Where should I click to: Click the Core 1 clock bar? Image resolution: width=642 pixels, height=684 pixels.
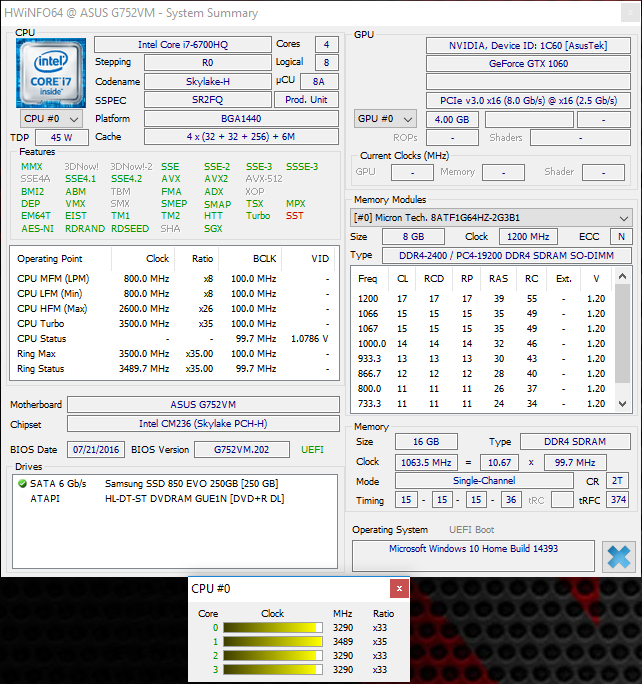tap(273, 642)
